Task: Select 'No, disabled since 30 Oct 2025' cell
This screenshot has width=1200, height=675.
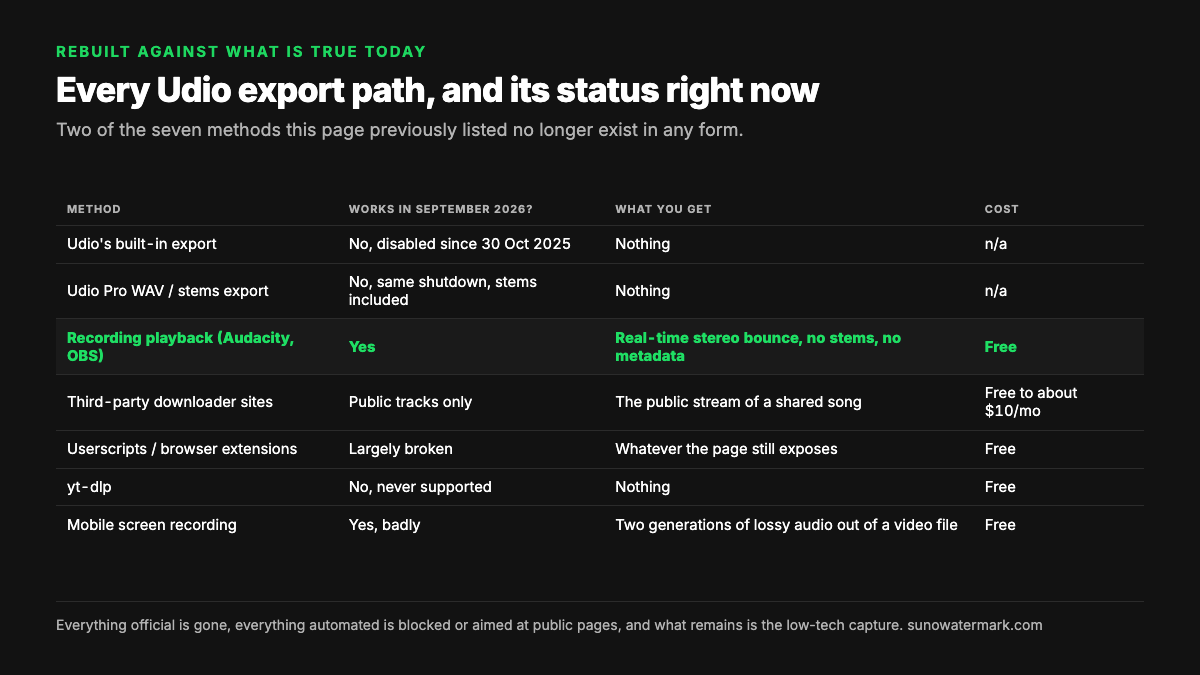Action: pos(460,244)
